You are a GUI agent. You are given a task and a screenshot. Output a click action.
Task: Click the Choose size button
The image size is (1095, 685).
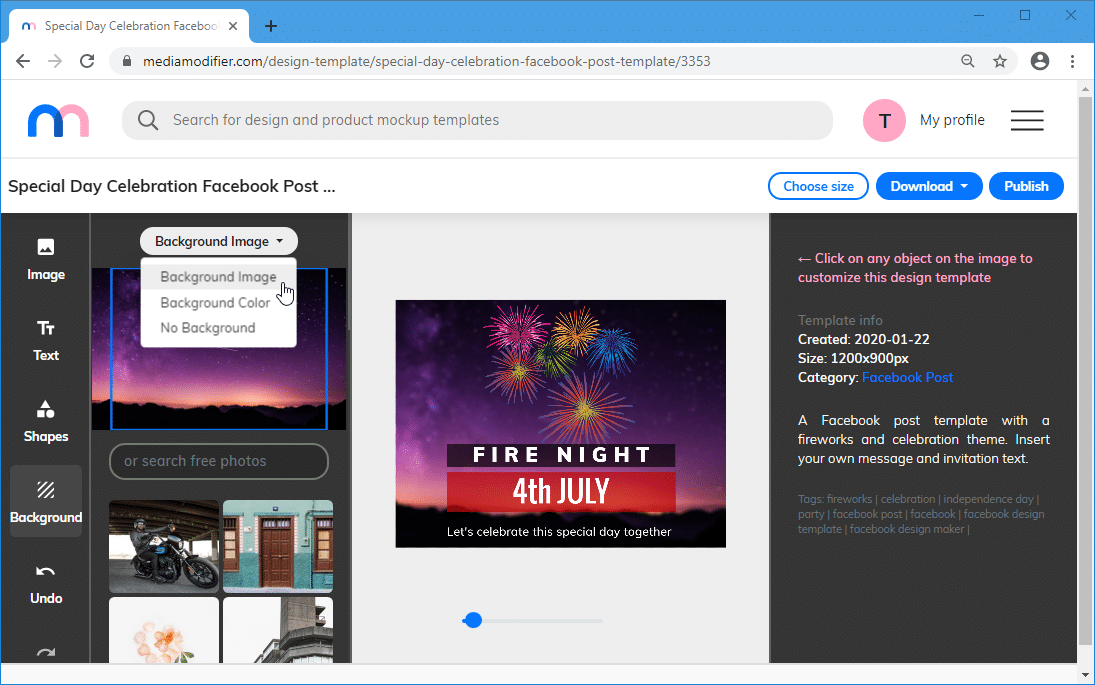pyautogui.click(x=818, y=186)
